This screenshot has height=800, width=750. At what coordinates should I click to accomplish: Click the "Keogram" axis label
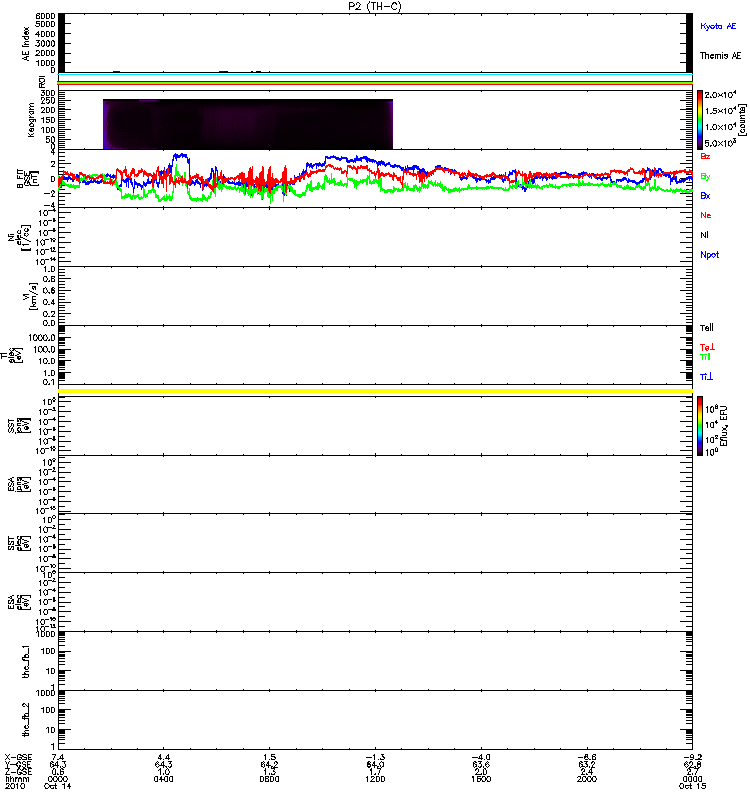31,120
